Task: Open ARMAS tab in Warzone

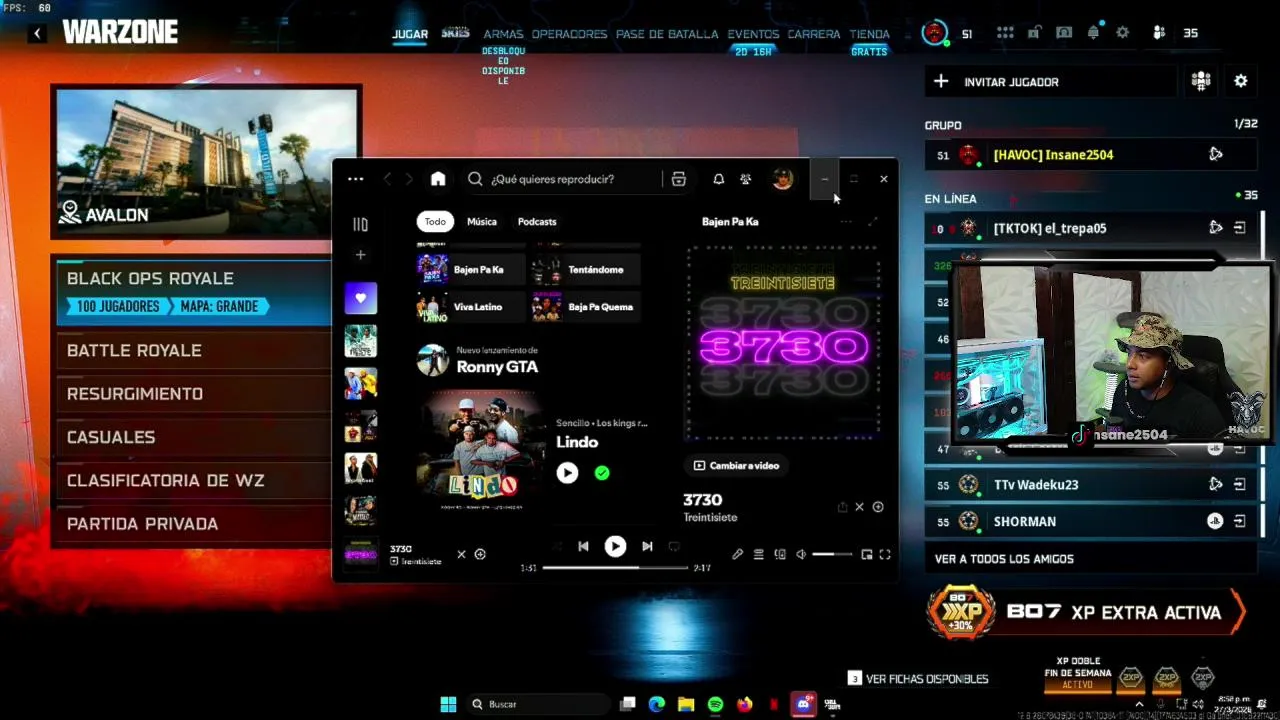Action: pos(503,34)
